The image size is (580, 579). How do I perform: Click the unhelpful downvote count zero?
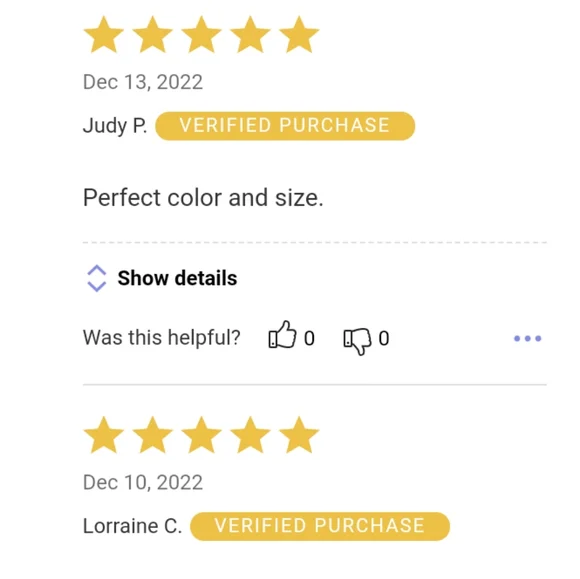pos(384,339)
